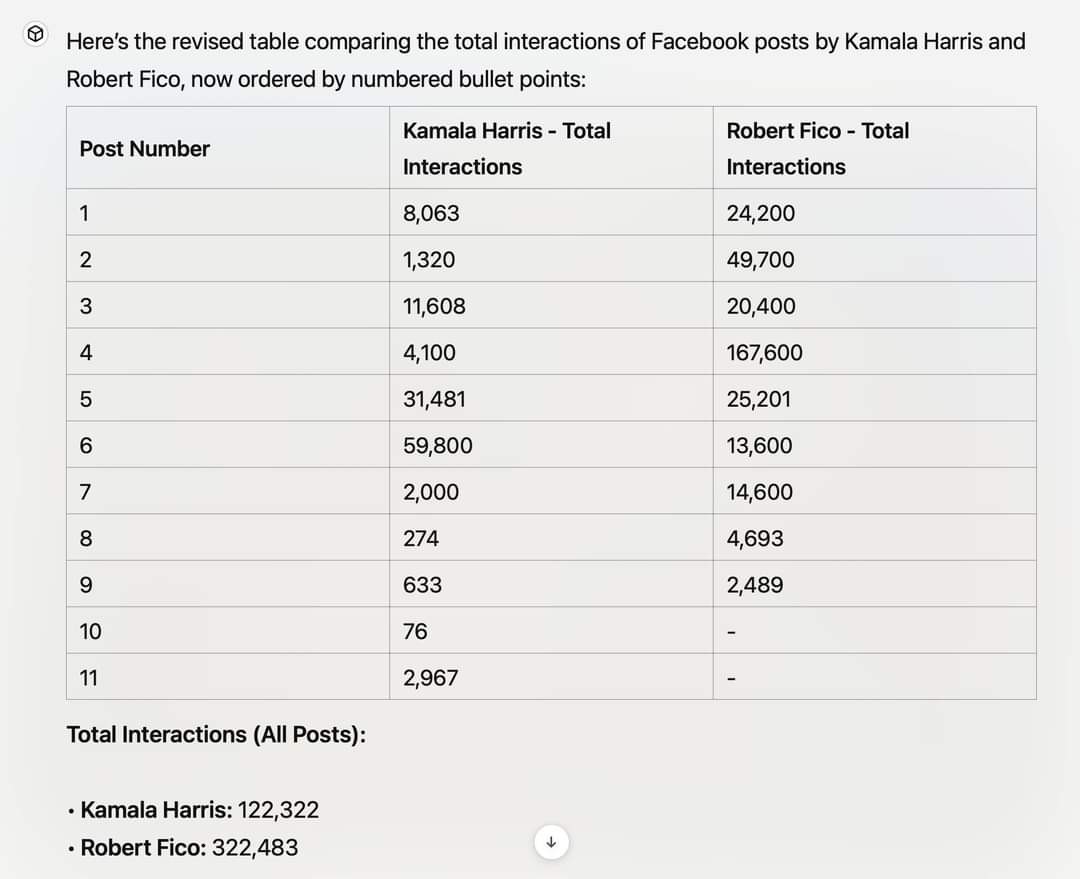Select the Kamala Harris - Total Interactions header

[506, 149]
